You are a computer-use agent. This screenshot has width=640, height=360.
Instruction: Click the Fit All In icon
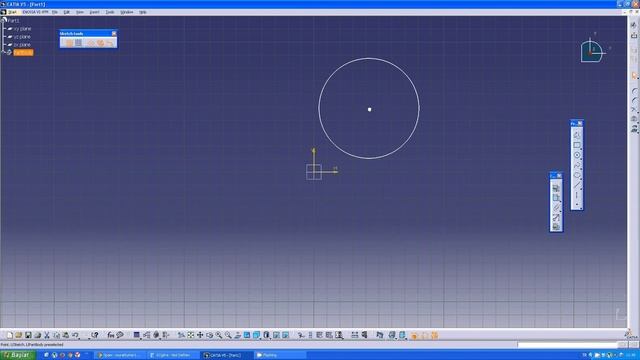(x=191, y=335)
